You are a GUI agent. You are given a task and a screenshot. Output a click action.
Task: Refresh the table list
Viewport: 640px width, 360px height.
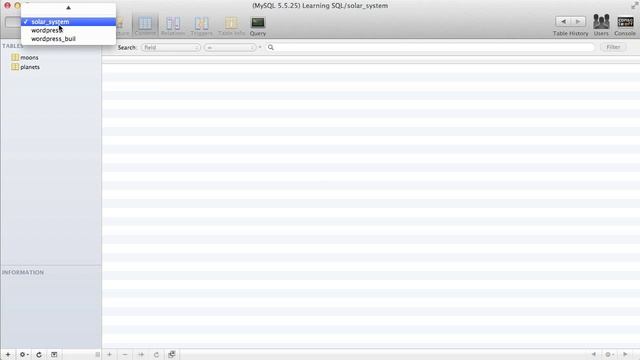click(39, 354)
